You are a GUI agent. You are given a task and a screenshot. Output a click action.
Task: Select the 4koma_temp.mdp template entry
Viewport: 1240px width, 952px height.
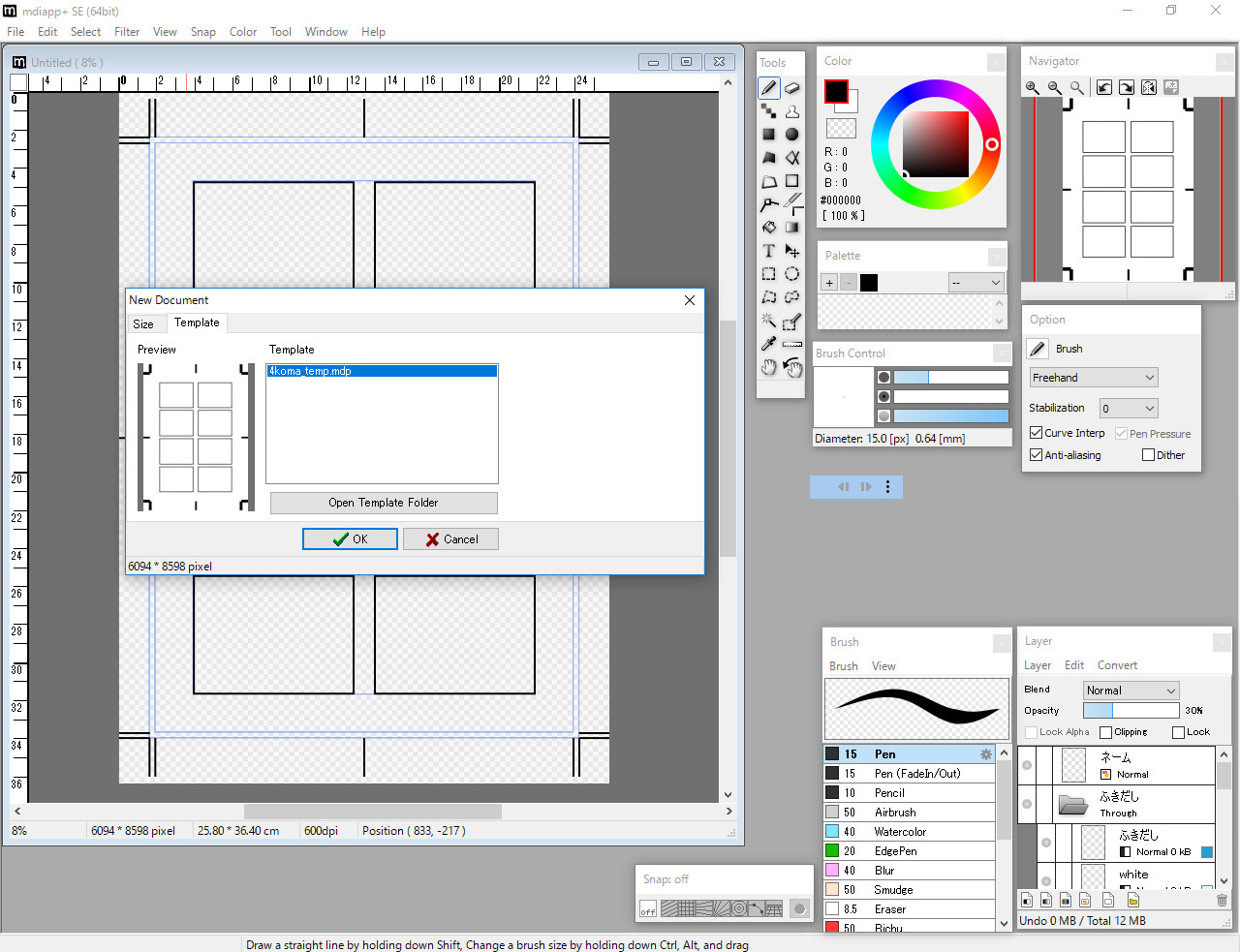382,370
